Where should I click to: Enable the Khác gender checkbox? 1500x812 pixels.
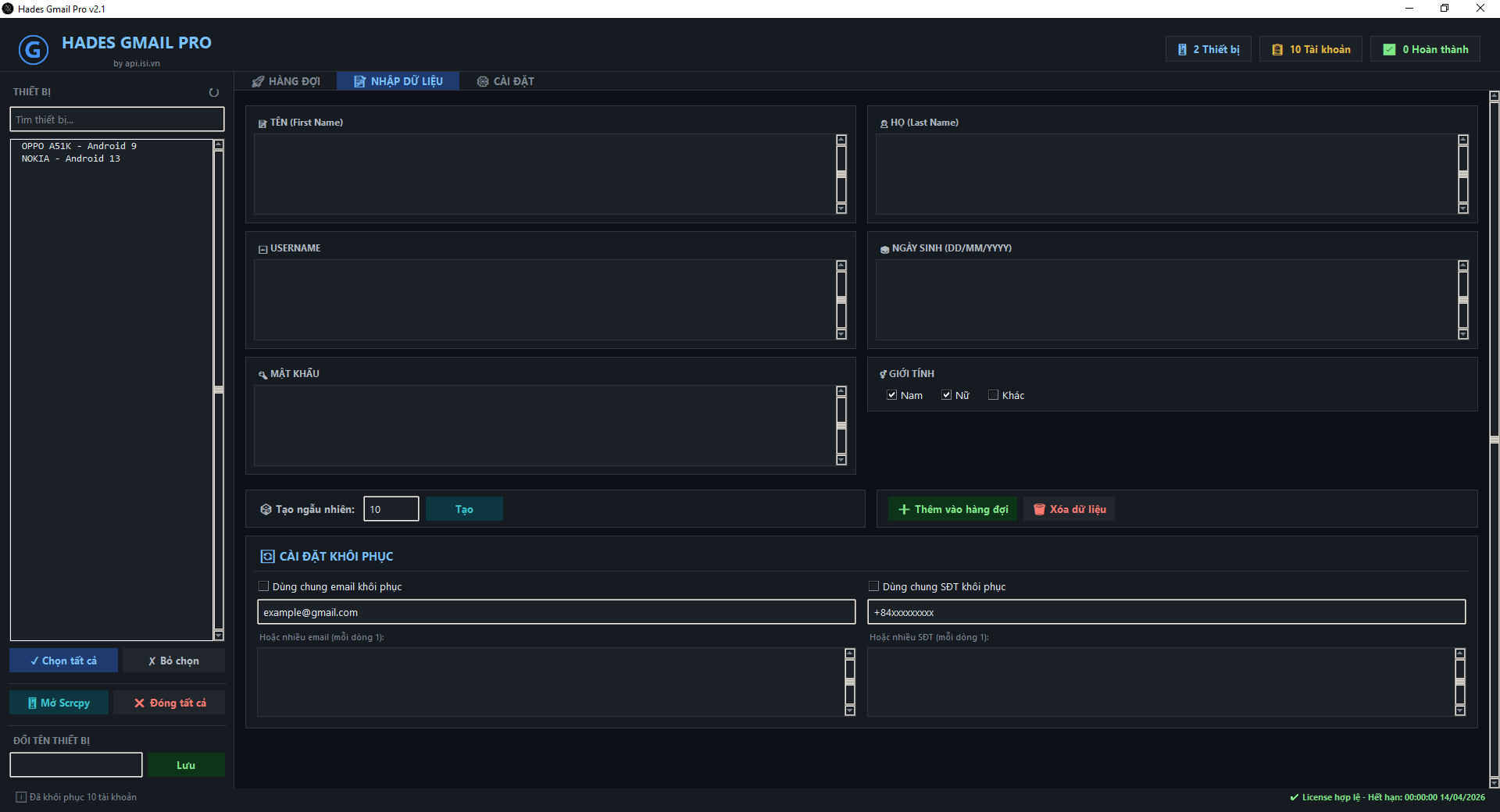pyautogui.click(x=993, y=395)
